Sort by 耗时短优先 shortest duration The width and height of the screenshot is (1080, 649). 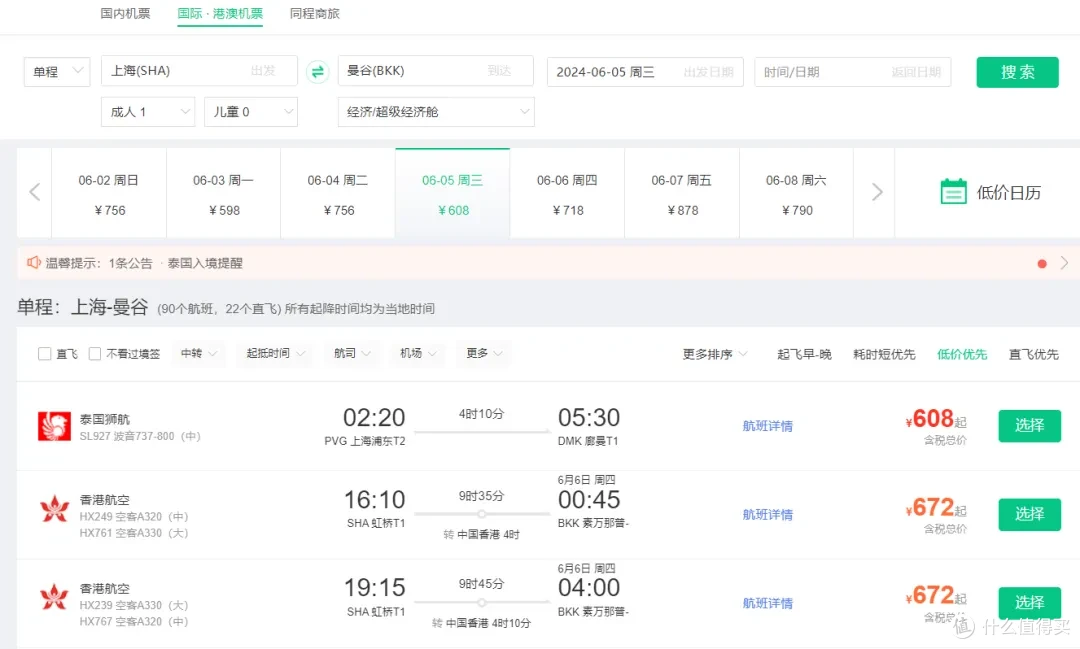(884, 354)
